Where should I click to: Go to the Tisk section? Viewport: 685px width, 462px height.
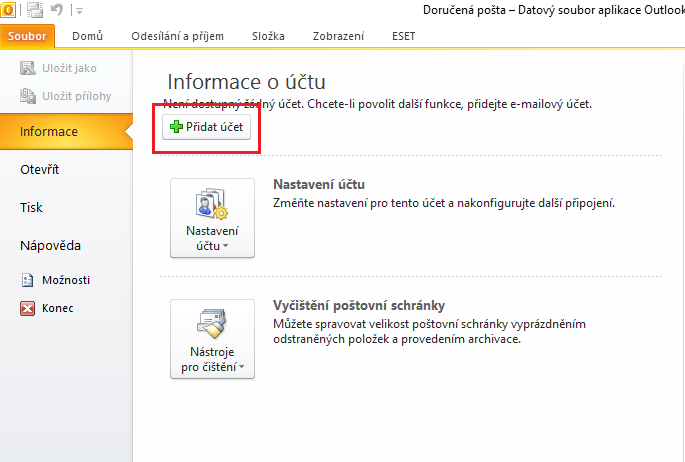32,208
